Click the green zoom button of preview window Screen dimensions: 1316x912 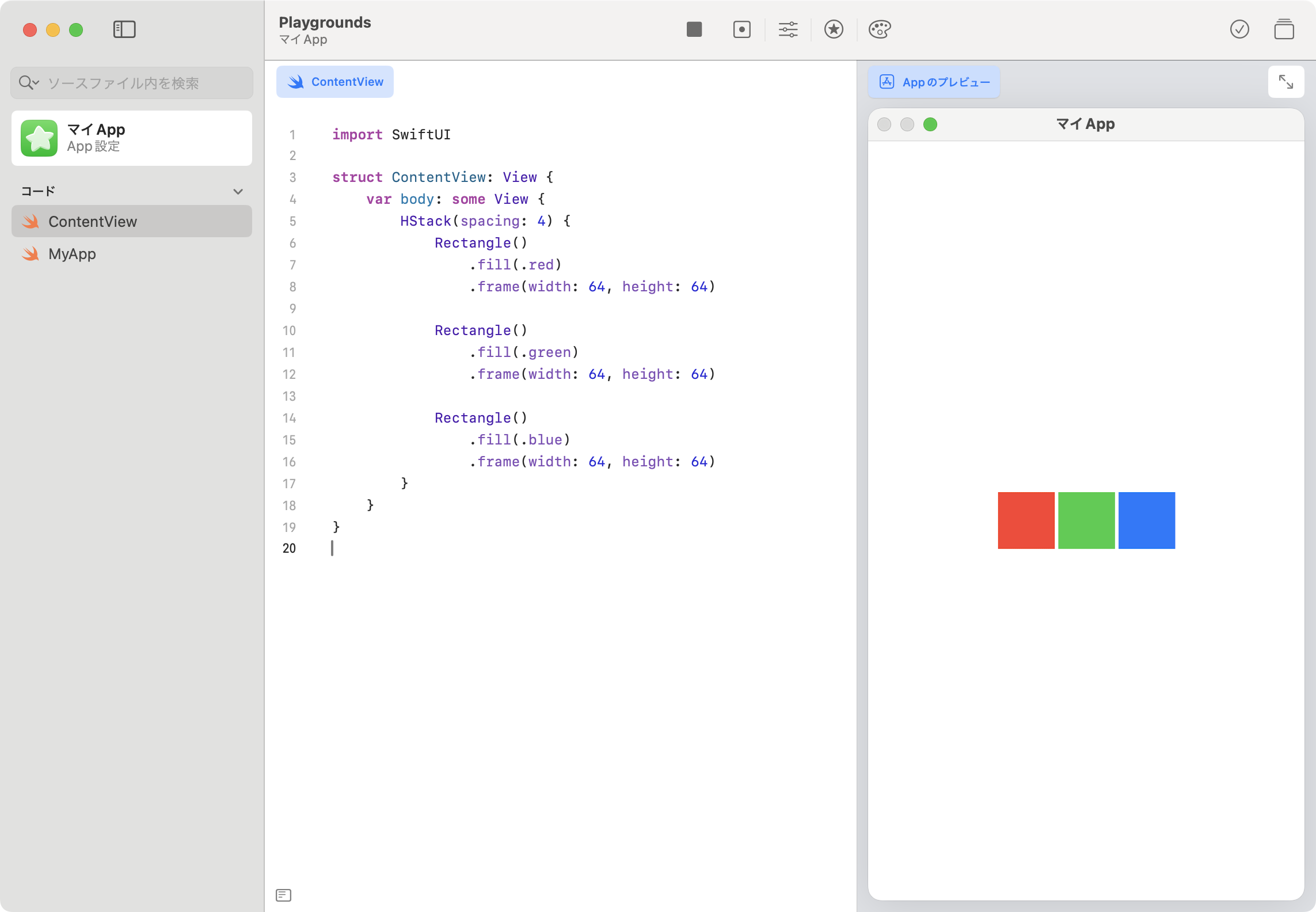(930, 124)
